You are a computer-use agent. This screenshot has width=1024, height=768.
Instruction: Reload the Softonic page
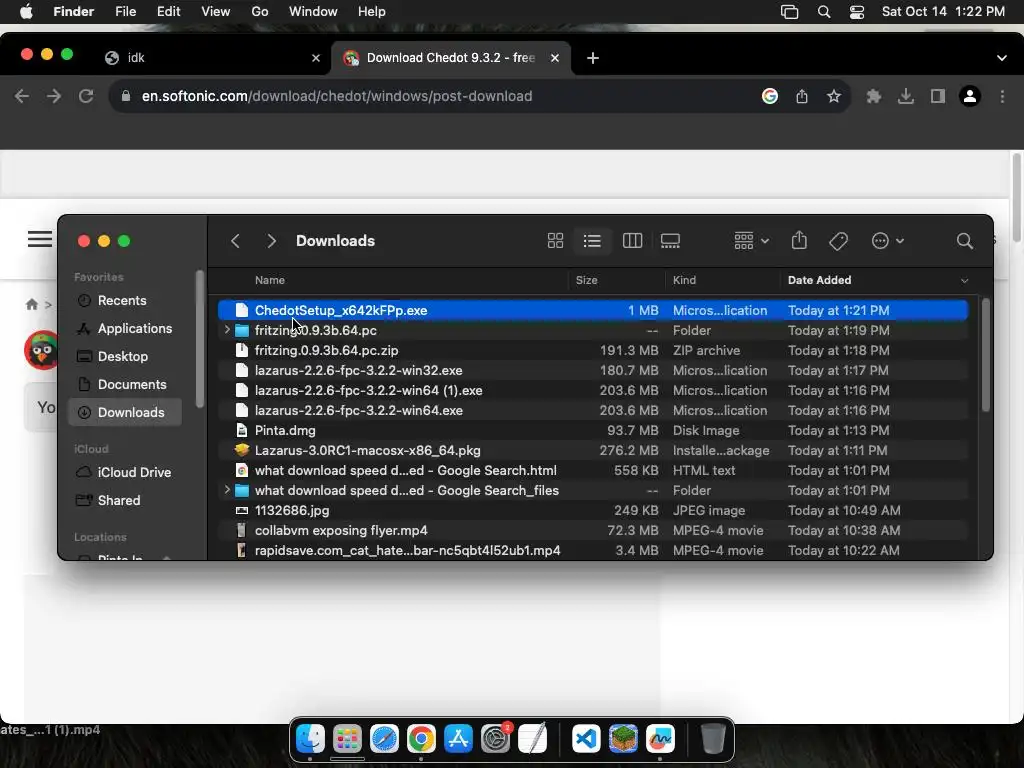tap(86, 96)
